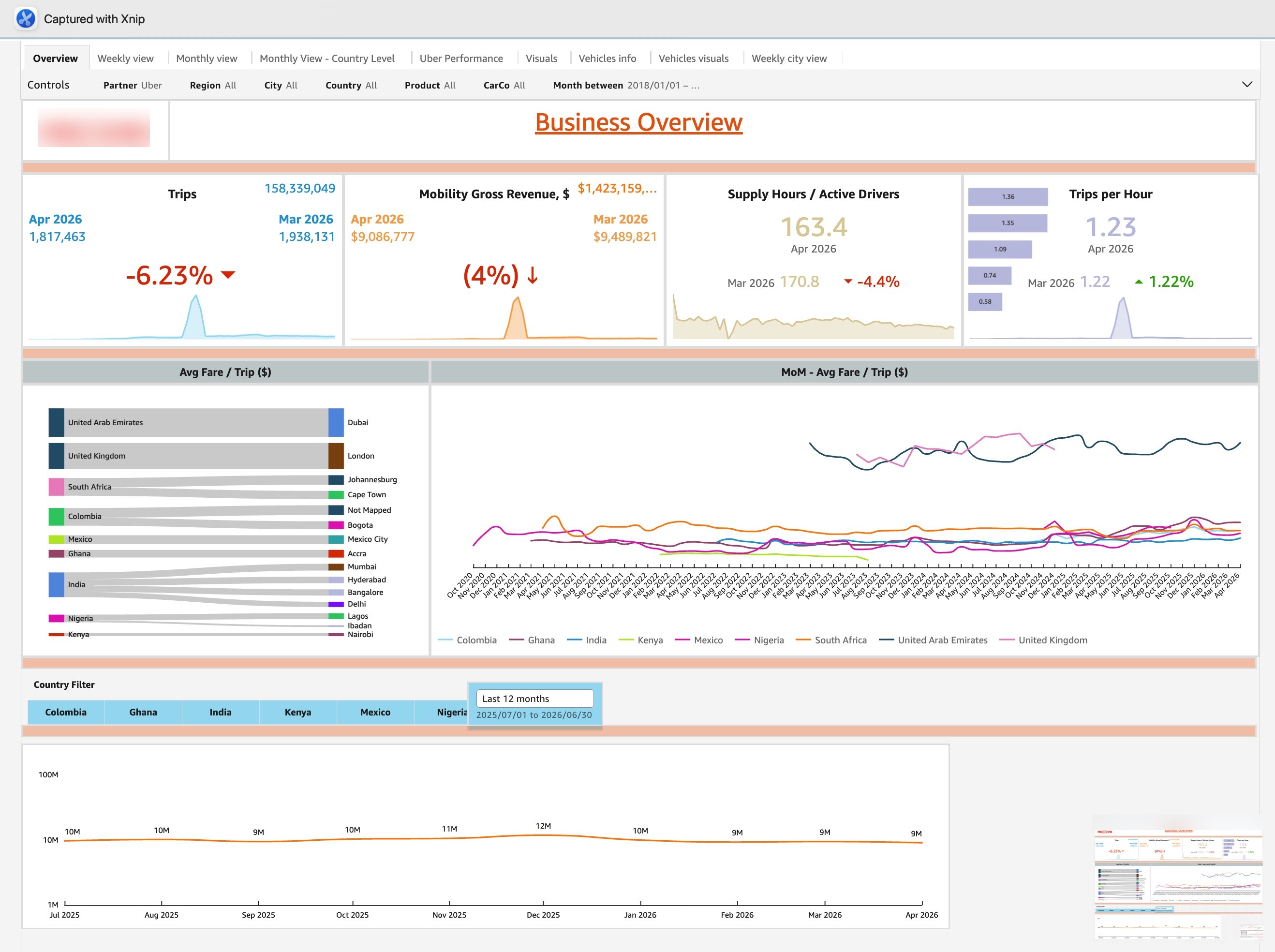The image size is (1275, 952).
Task: Switch to Weekly city view tab
Action: coord(789,58)
